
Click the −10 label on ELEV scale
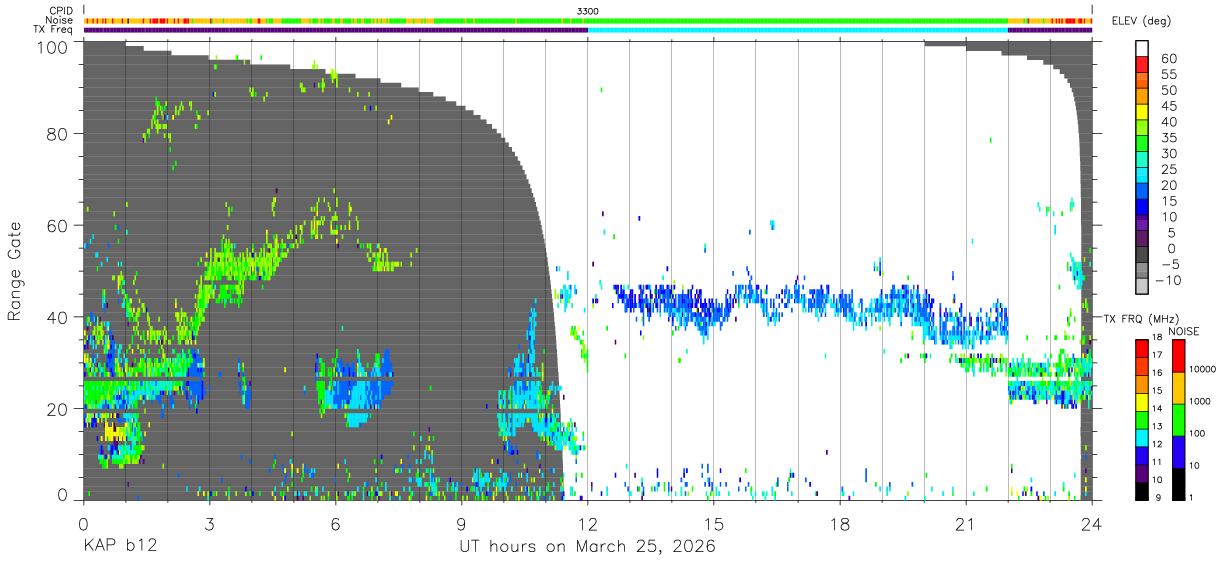click(x=1170, y=281)
